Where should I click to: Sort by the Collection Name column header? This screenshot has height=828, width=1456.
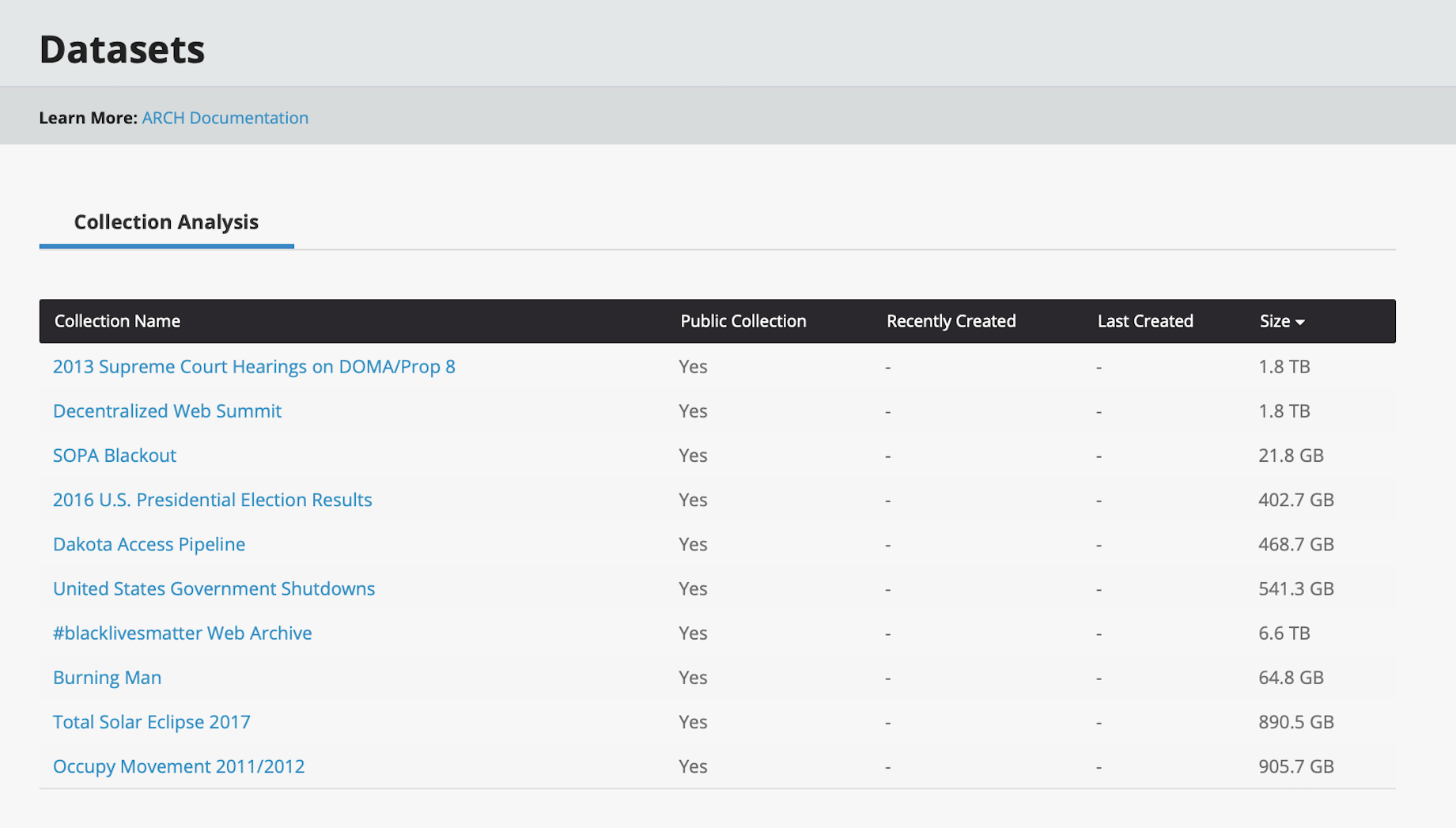(117, 321)
